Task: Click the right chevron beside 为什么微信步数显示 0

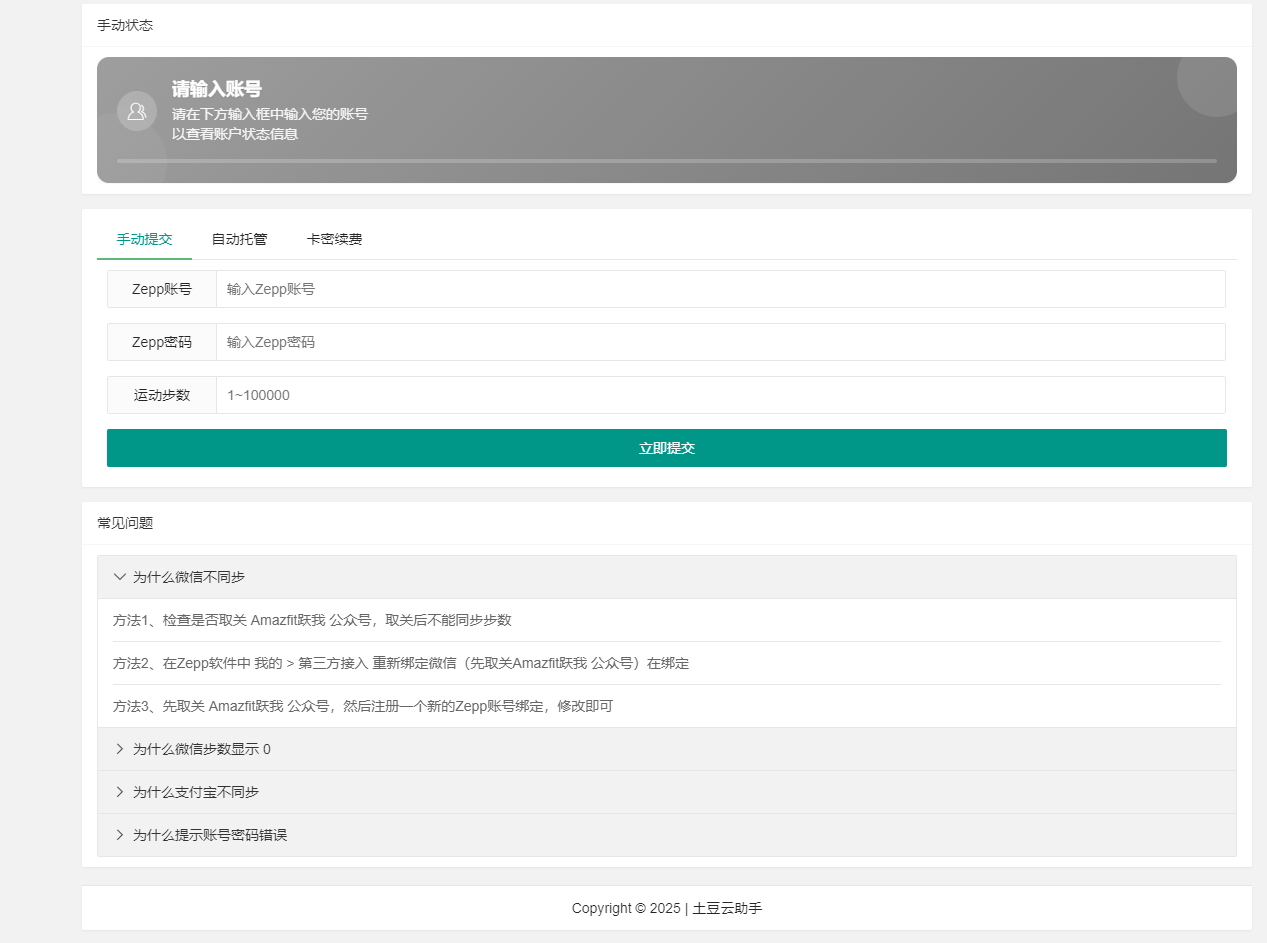Action: (120, 749)
